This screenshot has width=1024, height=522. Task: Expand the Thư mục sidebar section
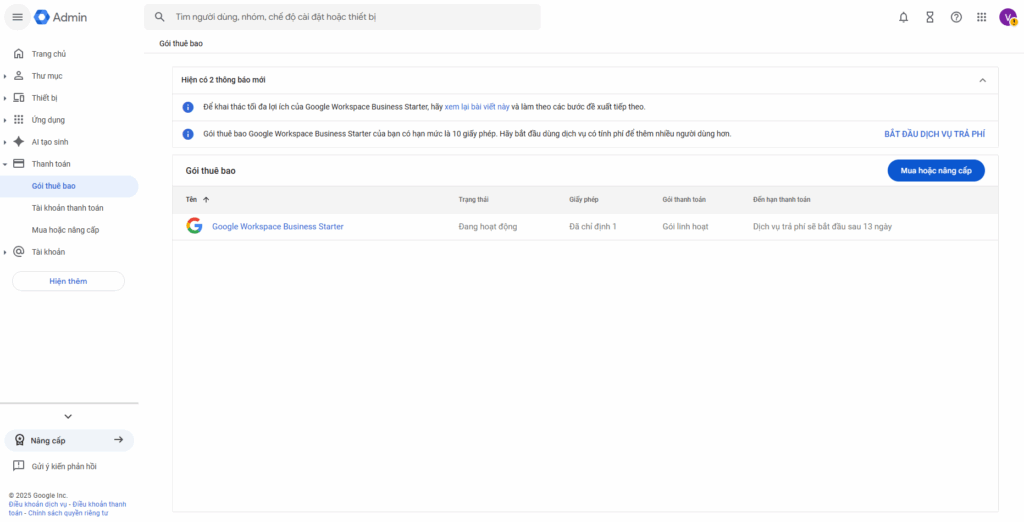click(x=6, y=76)
